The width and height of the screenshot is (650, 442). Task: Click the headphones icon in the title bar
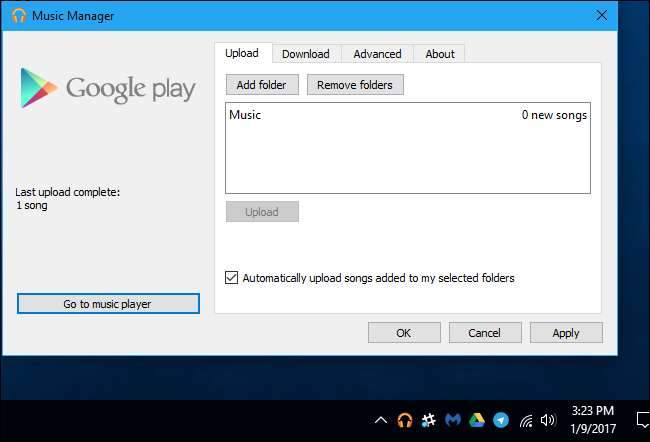pos(18,16)
